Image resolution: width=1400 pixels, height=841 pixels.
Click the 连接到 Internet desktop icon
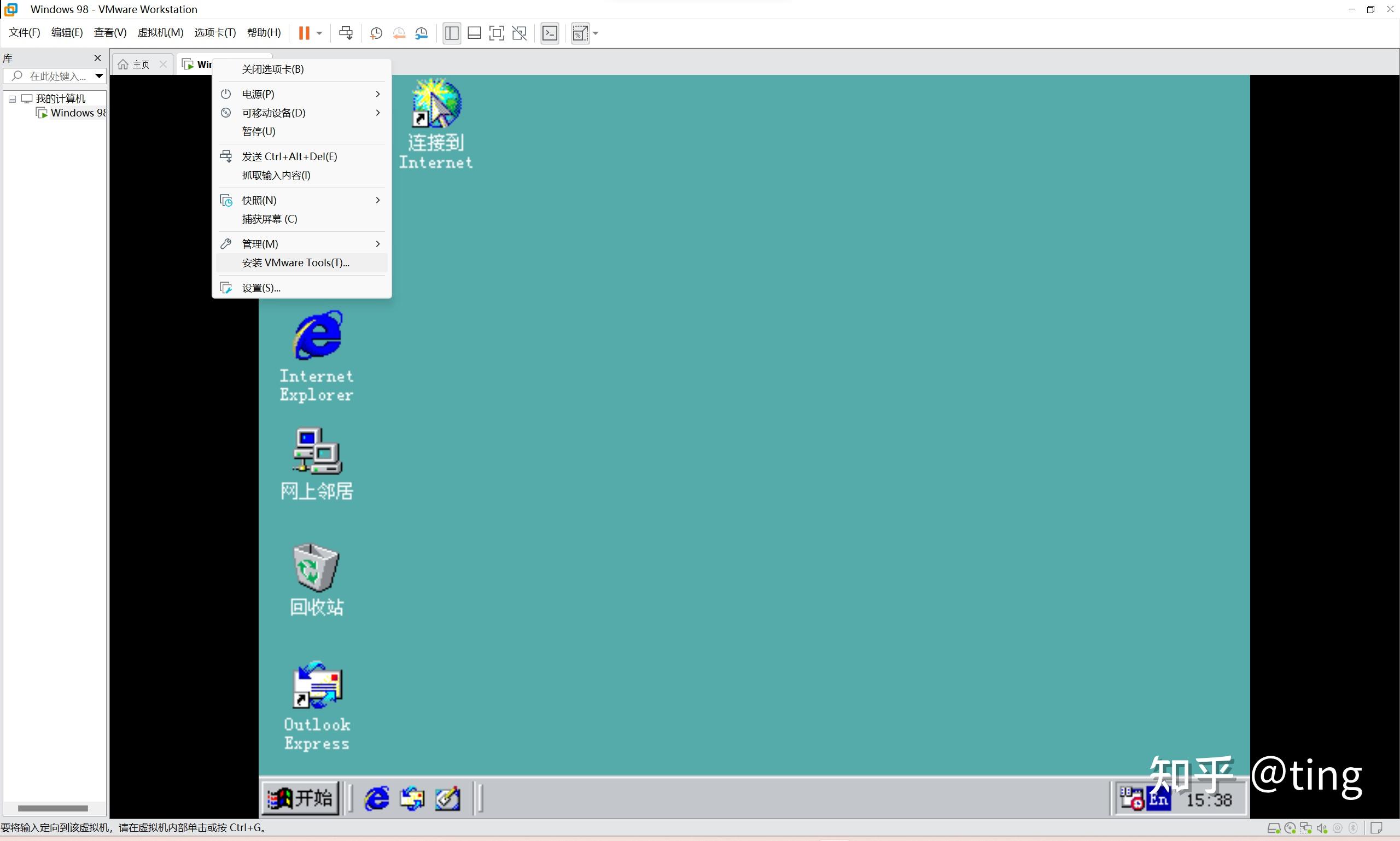pos(436,124)
